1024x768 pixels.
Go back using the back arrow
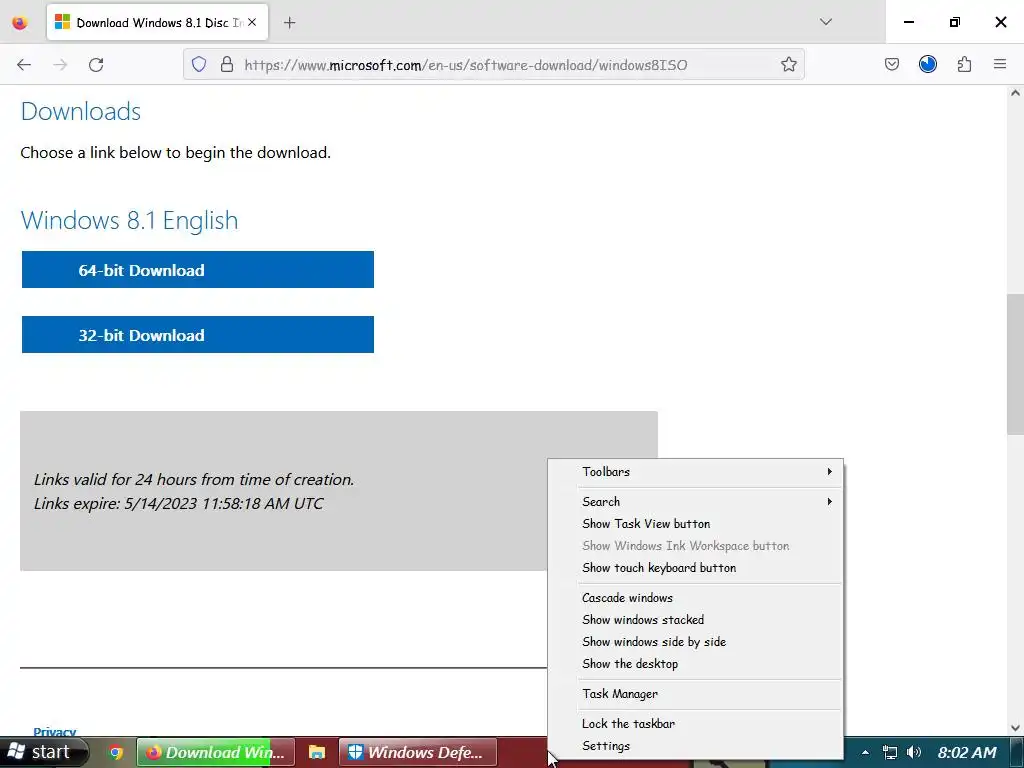pos(24,65)
